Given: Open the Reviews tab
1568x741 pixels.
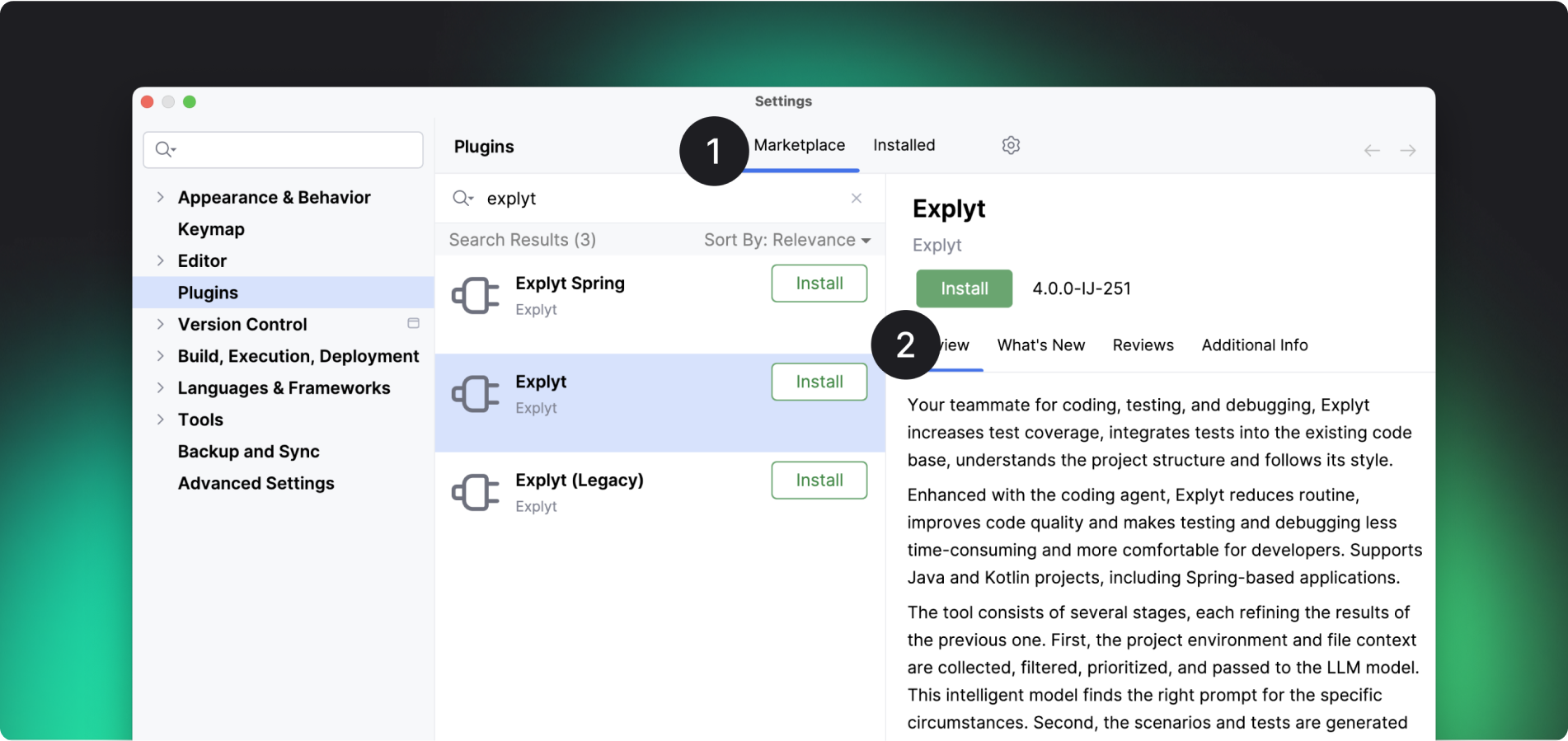Looking at the screenshot, I should [1143, 345].
